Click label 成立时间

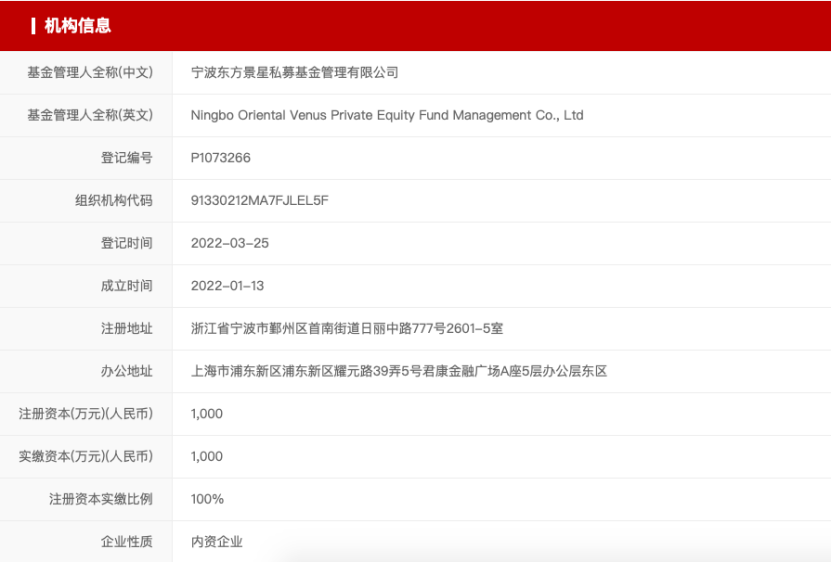click(x=127, y=286)
